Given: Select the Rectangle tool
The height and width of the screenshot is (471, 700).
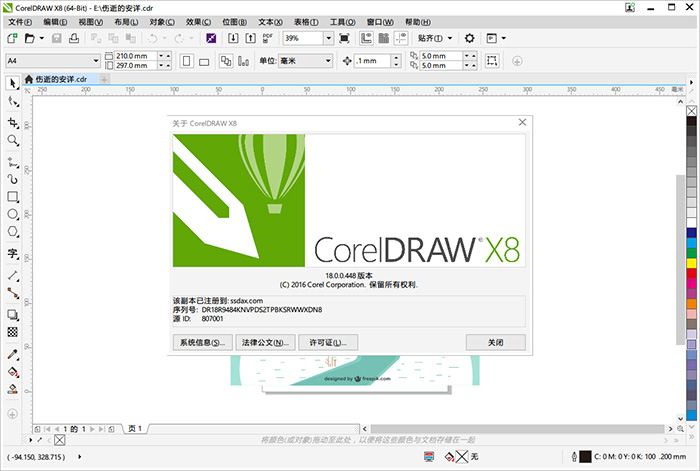Looking at the screenshot, I should pyautogui.click(x=12, y=197).
